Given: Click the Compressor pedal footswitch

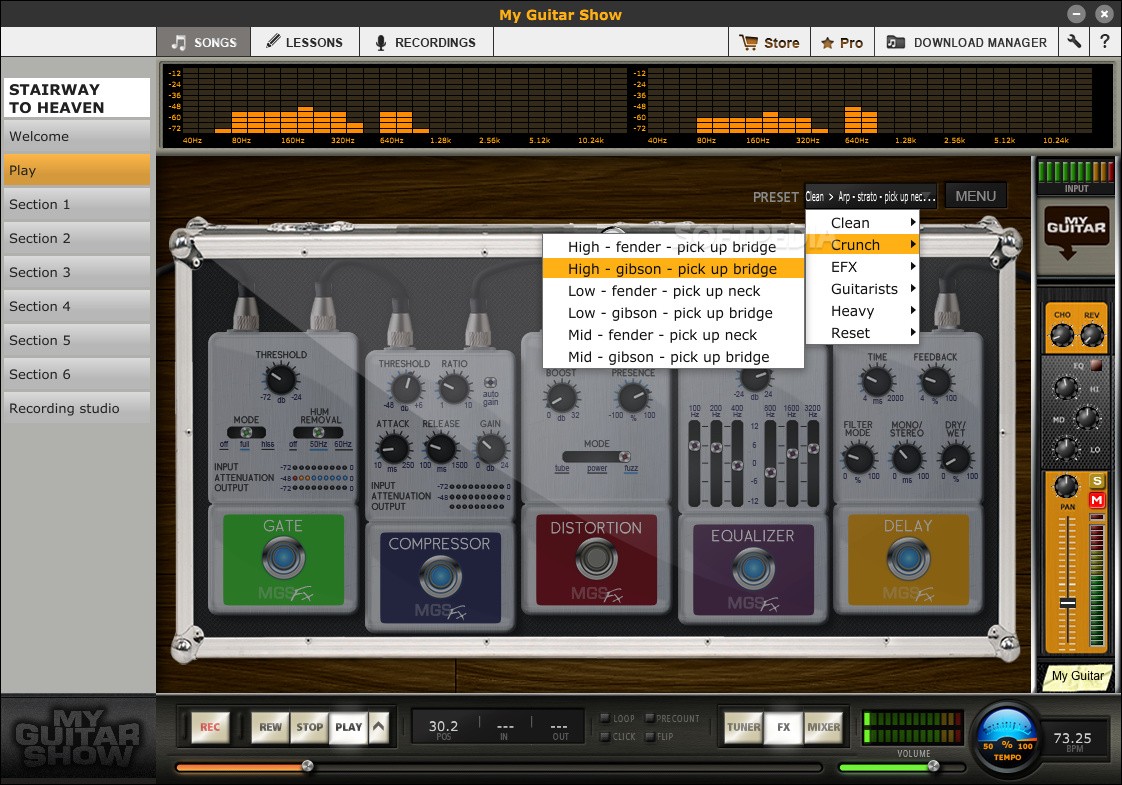Looking at the screenshot, I should (x=440, y=576).
